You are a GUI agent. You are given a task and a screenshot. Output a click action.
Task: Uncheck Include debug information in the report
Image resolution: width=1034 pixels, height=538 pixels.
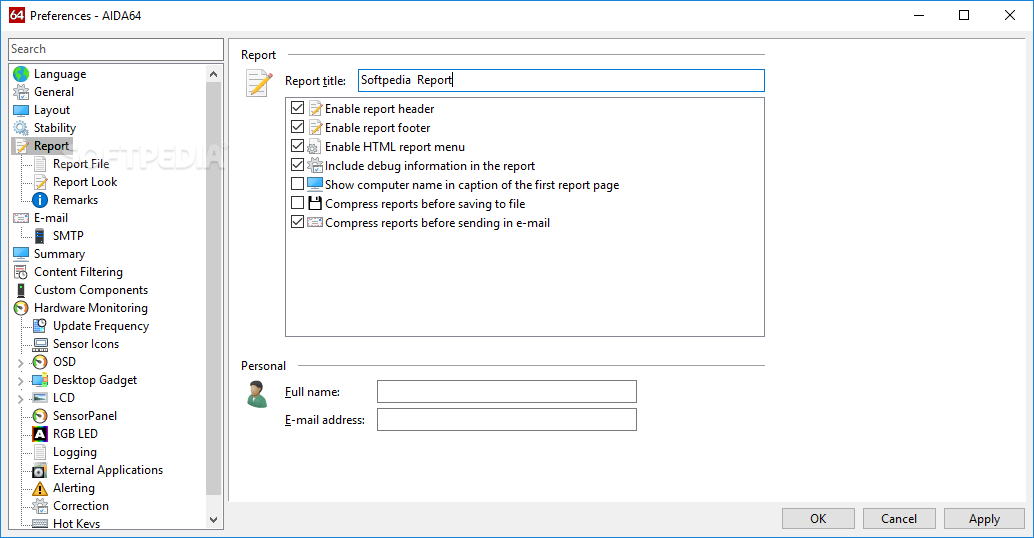[297, 165]
